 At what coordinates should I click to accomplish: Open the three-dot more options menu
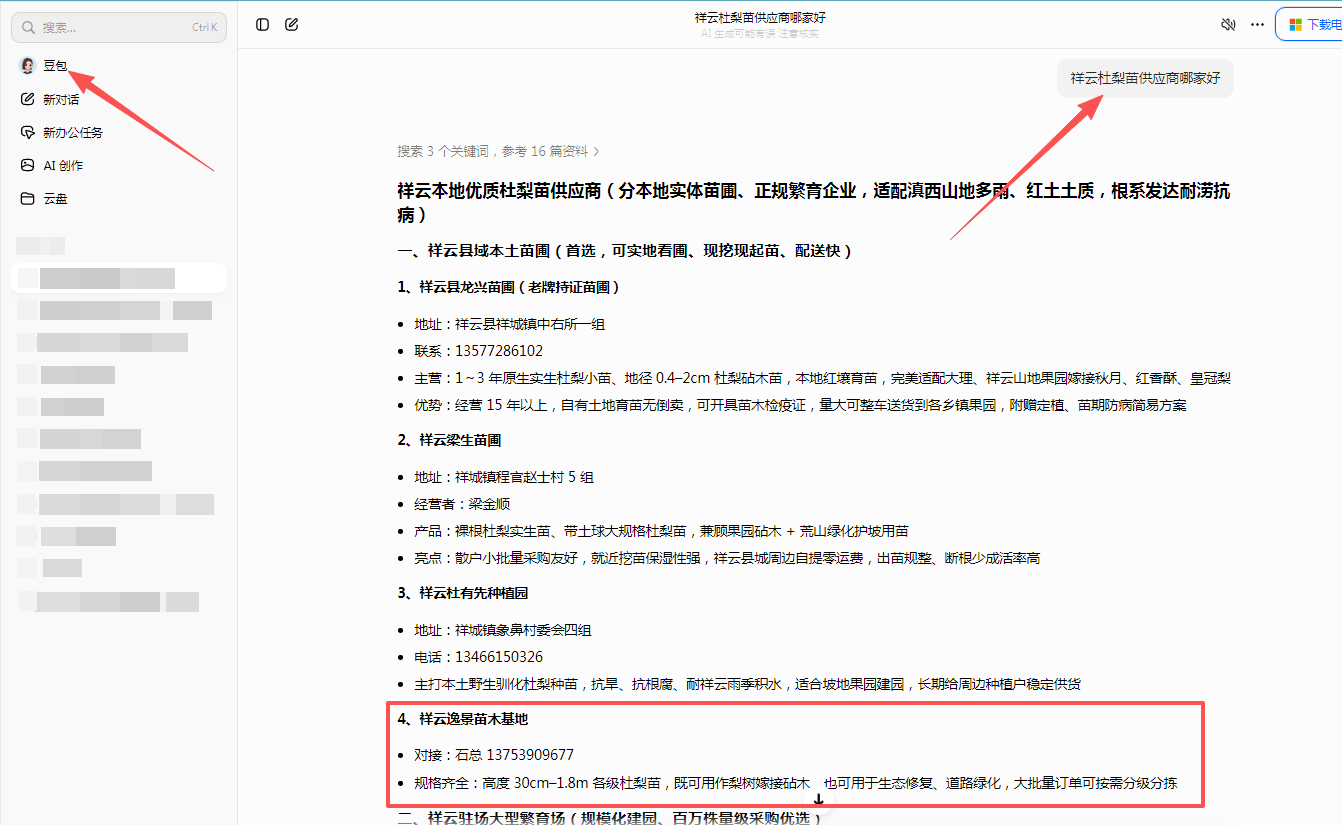pos(1258,25)
